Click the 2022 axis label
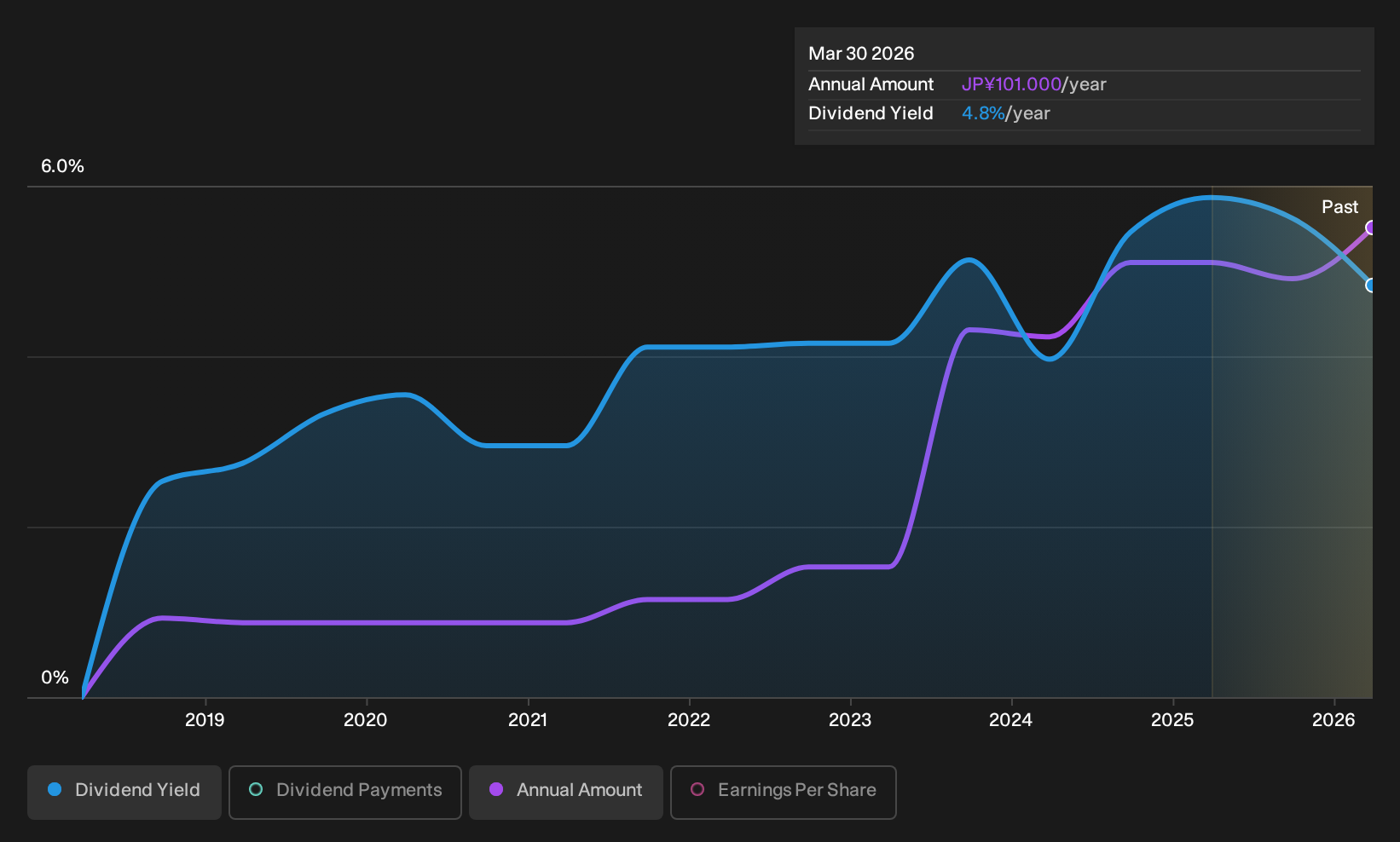This screenshot has height=842, width=1400. coord(689,720)
